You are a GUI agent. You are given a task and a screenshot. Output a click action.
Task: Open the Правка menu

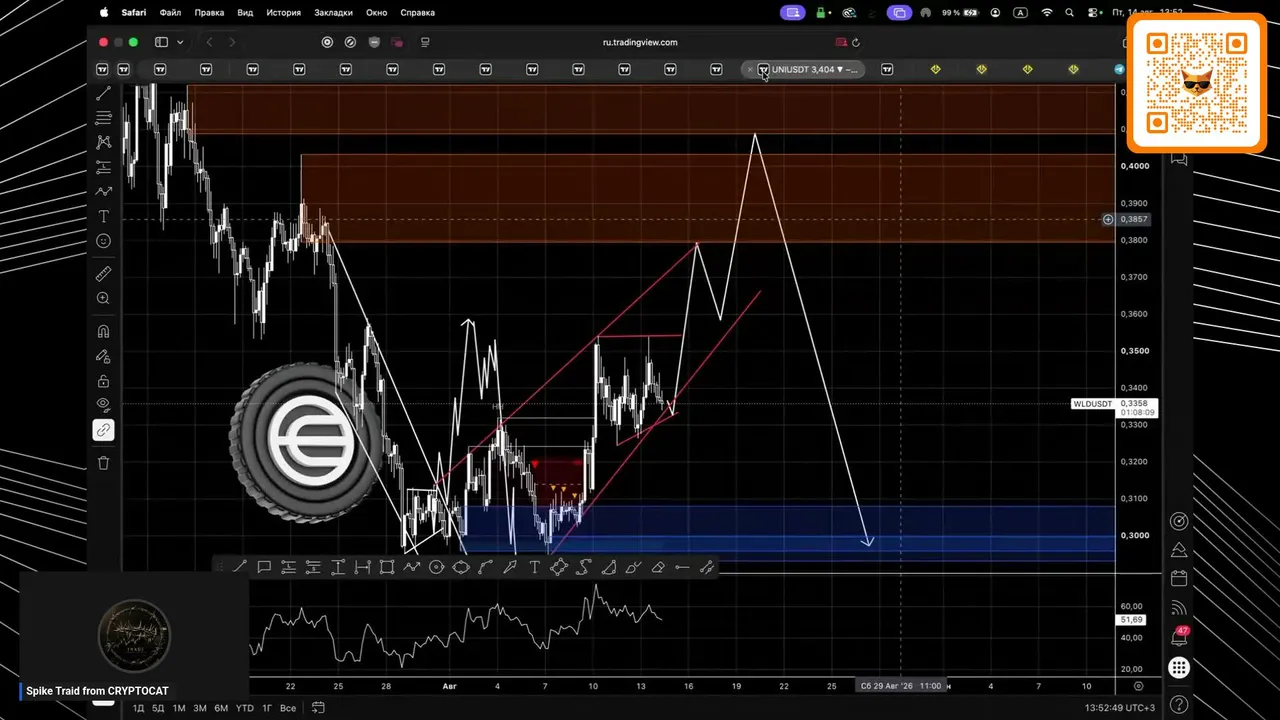click(x=209, y=13)
